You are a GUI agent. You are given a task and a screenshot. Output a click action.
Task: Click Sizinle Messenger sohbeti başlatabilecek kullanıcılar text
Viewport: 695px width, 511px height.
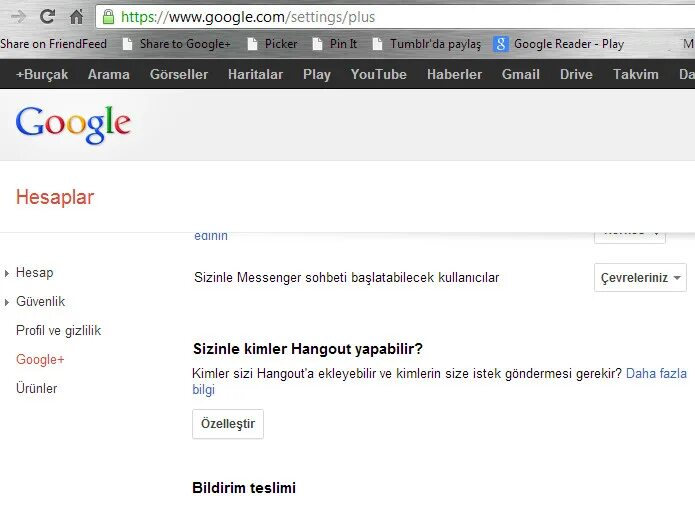[x=347, y=277]
